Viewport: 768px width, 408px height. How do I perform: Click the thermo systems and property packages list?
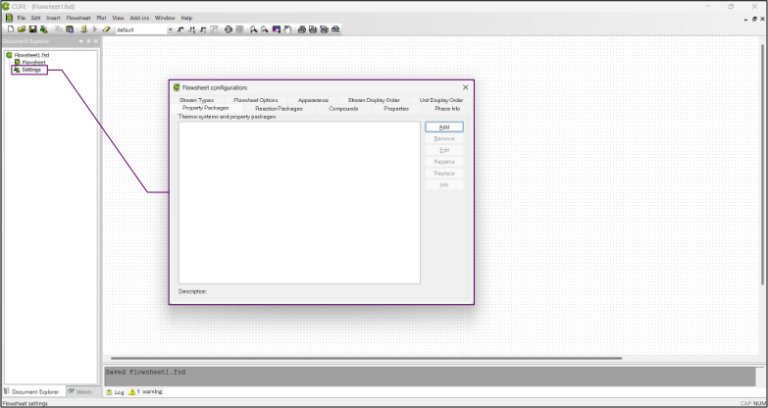(299, 203)
